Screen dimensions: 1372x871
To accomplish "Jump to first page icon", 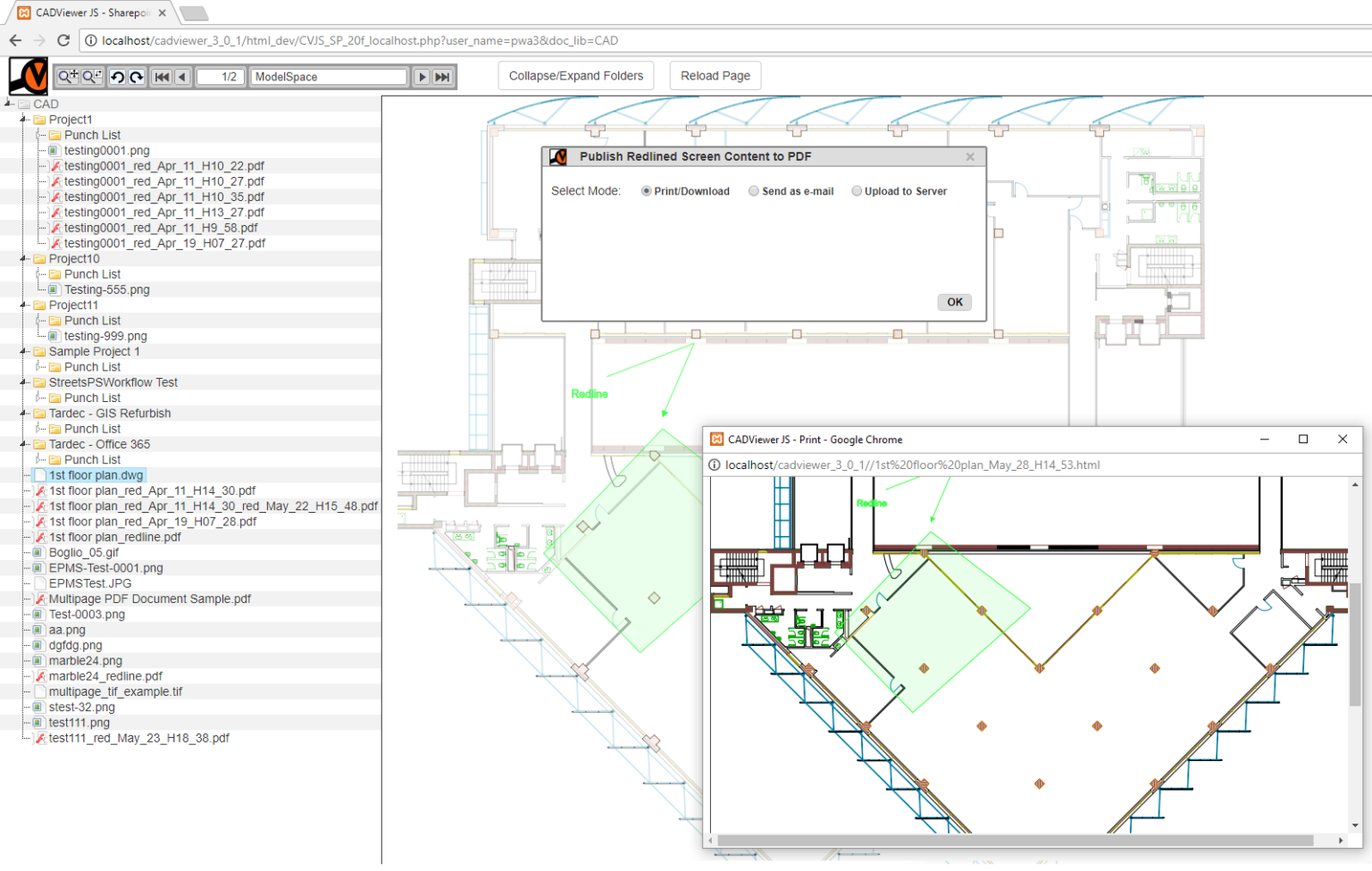I will [162, 77].
